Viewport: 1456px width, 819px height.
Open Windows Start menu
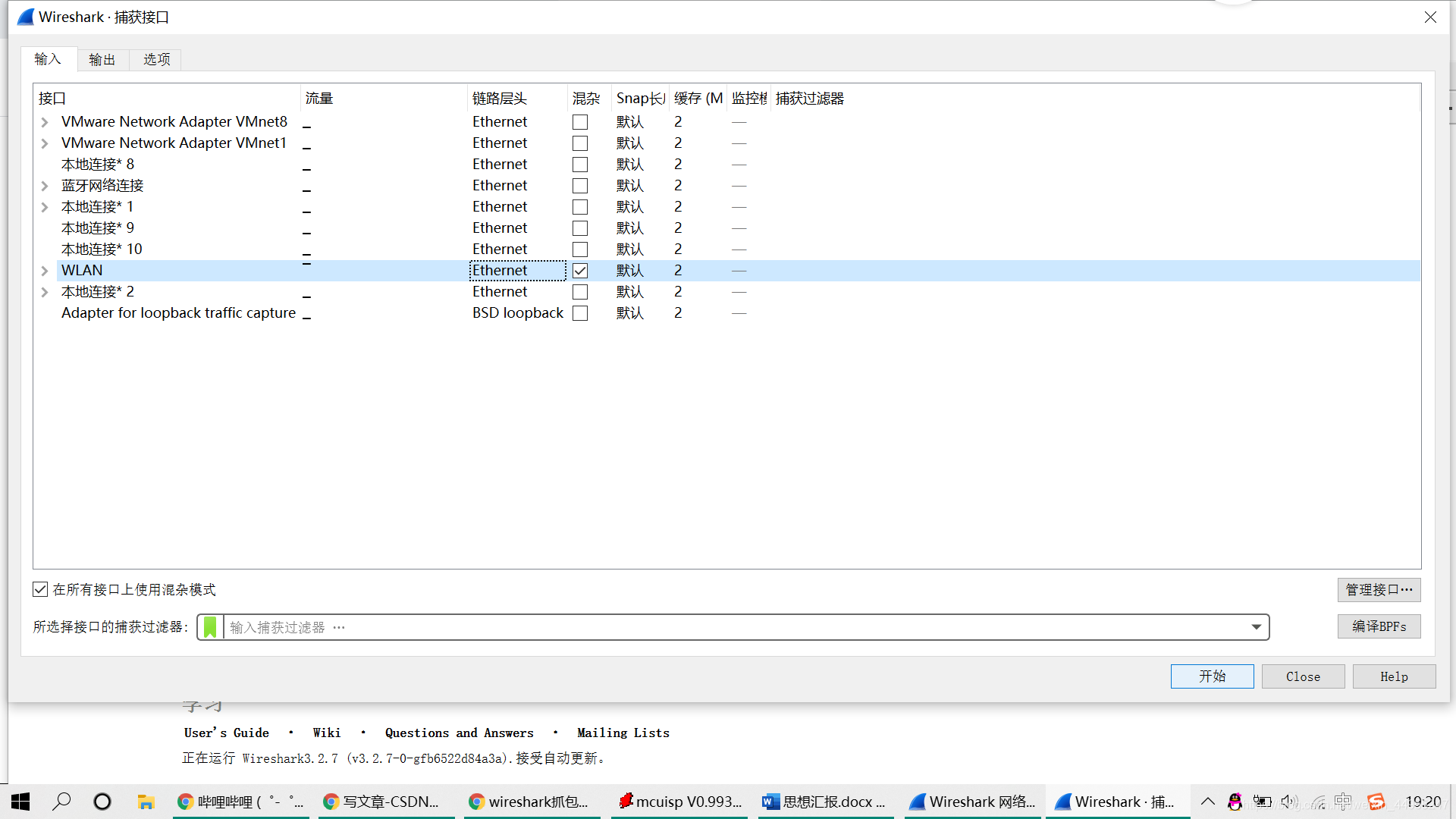point(20,802)
